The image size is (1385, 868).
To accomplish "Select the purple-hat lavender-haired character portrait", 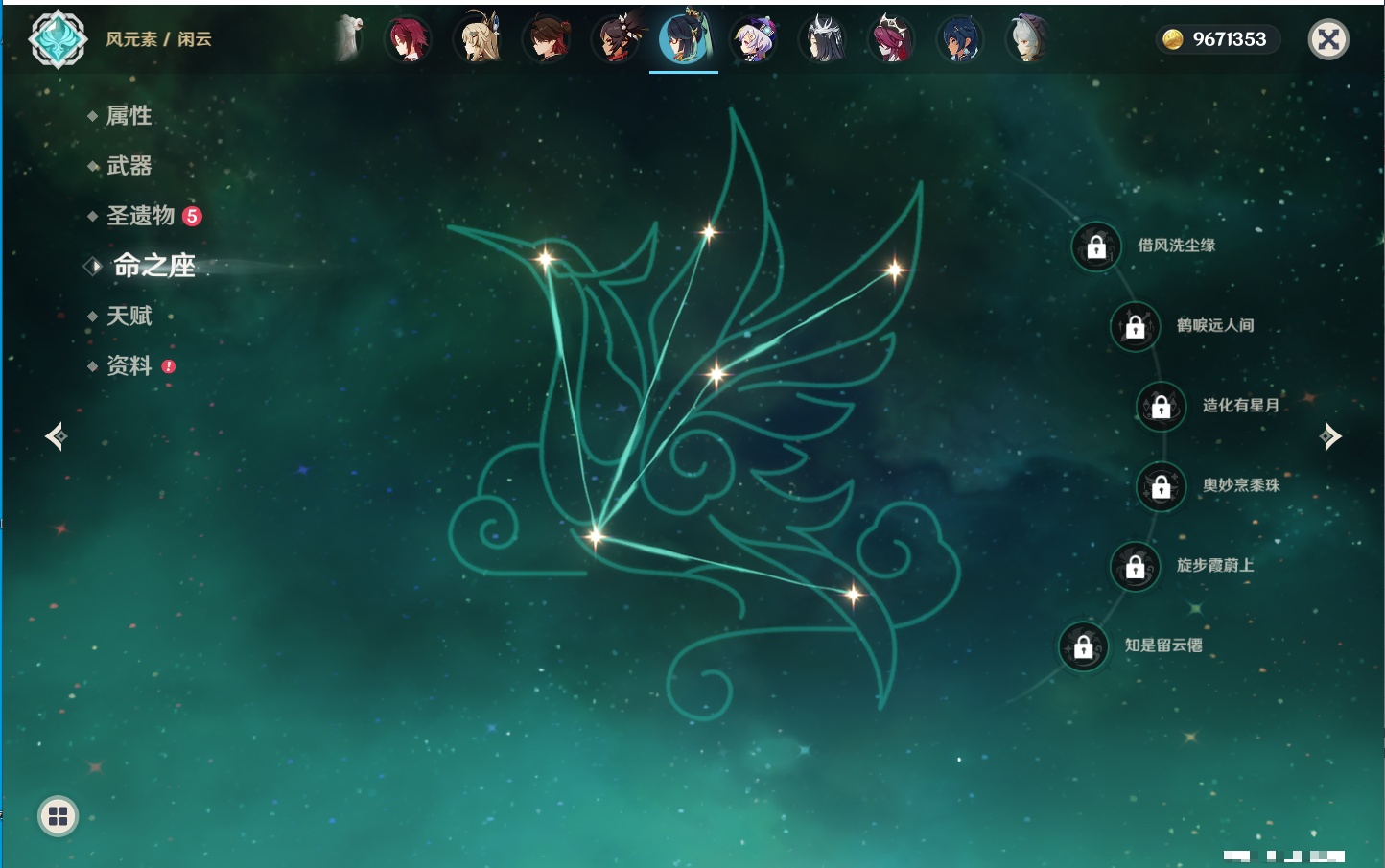I will (x=754, y=39).
